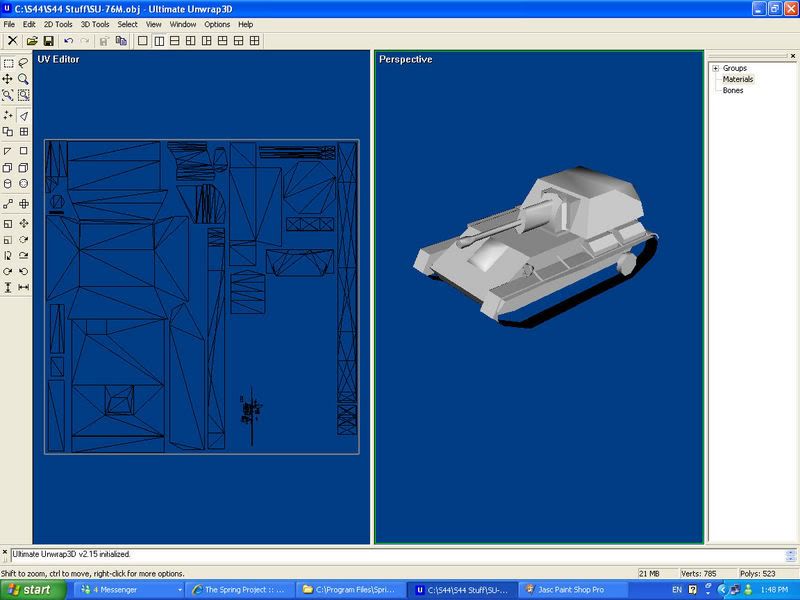Select the sphere mapping tool

click(x=23, y=184)
